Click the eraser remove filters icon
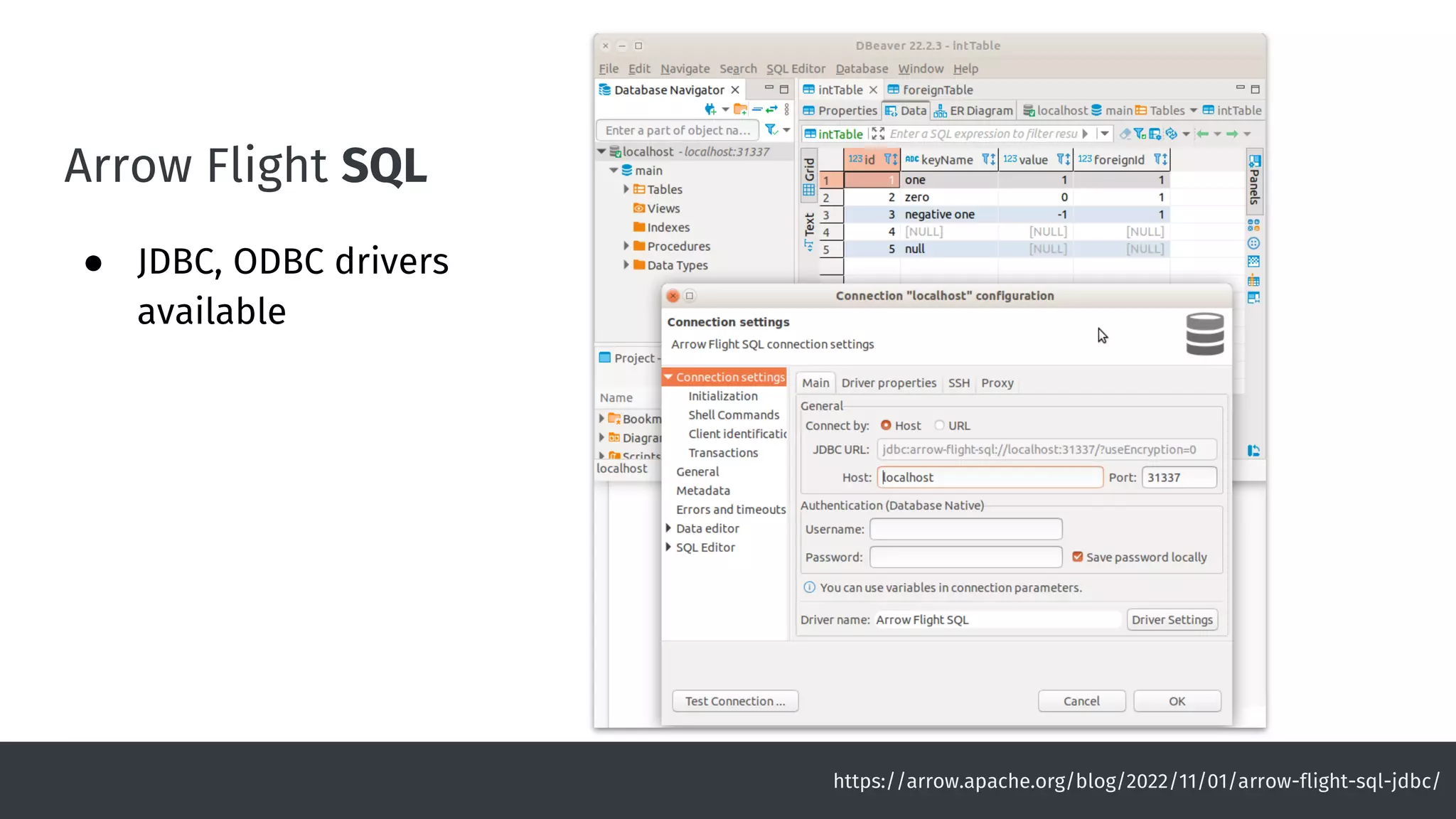This screenshot has height=819, width=1456. (x=1125, y=134)
